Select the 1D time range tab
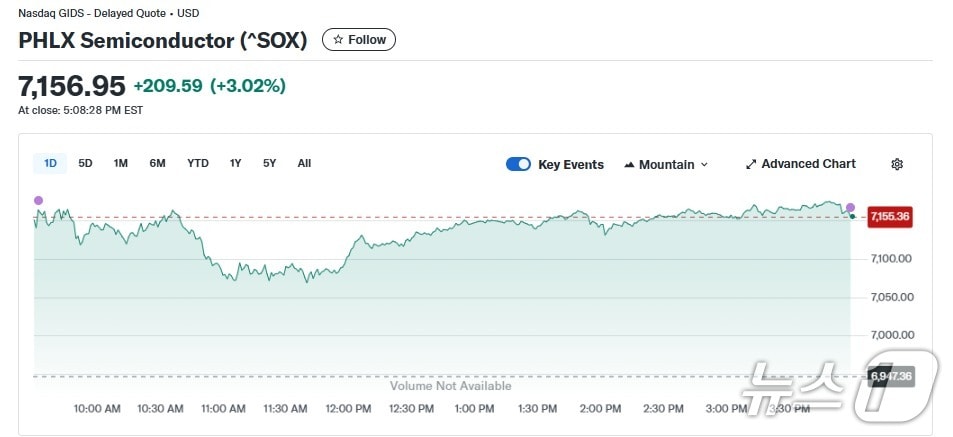Screen dimensions: 953x437 (48, 163)
